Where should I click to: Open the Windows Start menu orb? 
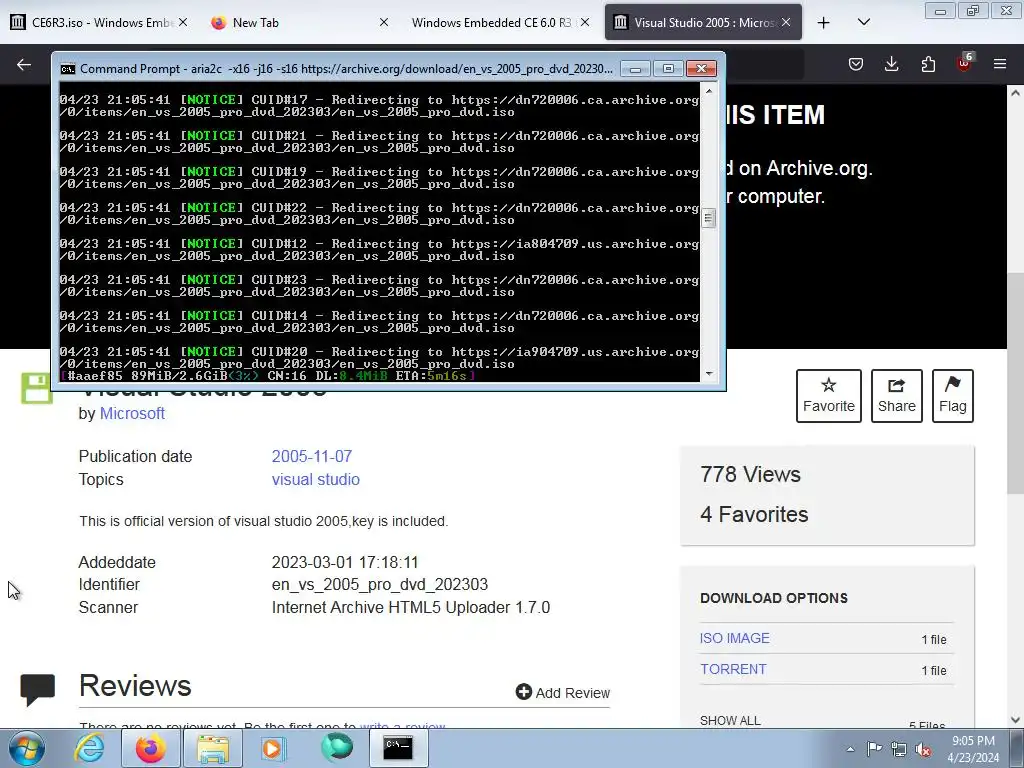[27, 748]
